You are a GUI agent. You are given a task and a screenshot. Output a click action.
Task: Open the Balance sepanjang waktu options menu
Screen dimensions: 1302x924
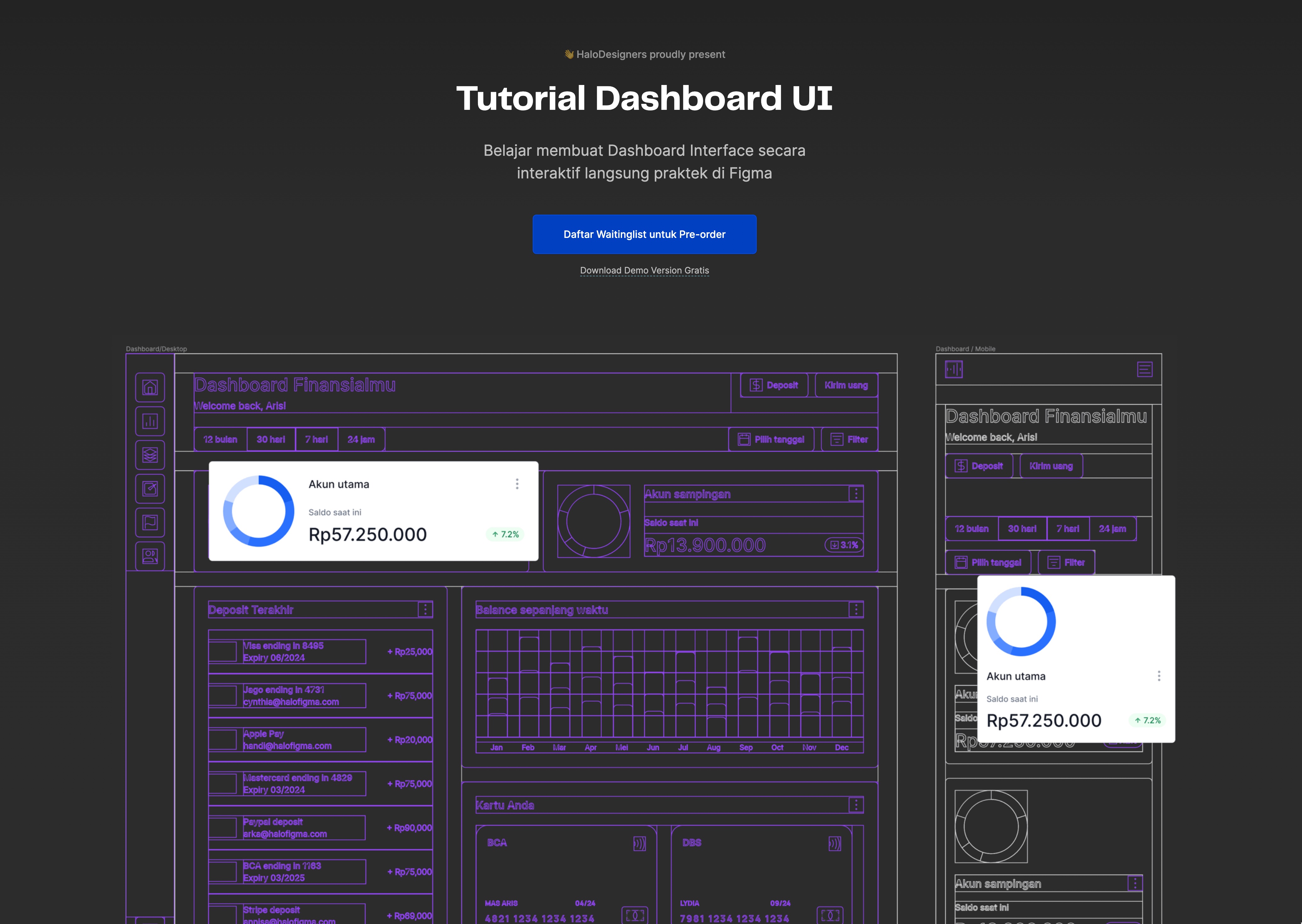856,609
